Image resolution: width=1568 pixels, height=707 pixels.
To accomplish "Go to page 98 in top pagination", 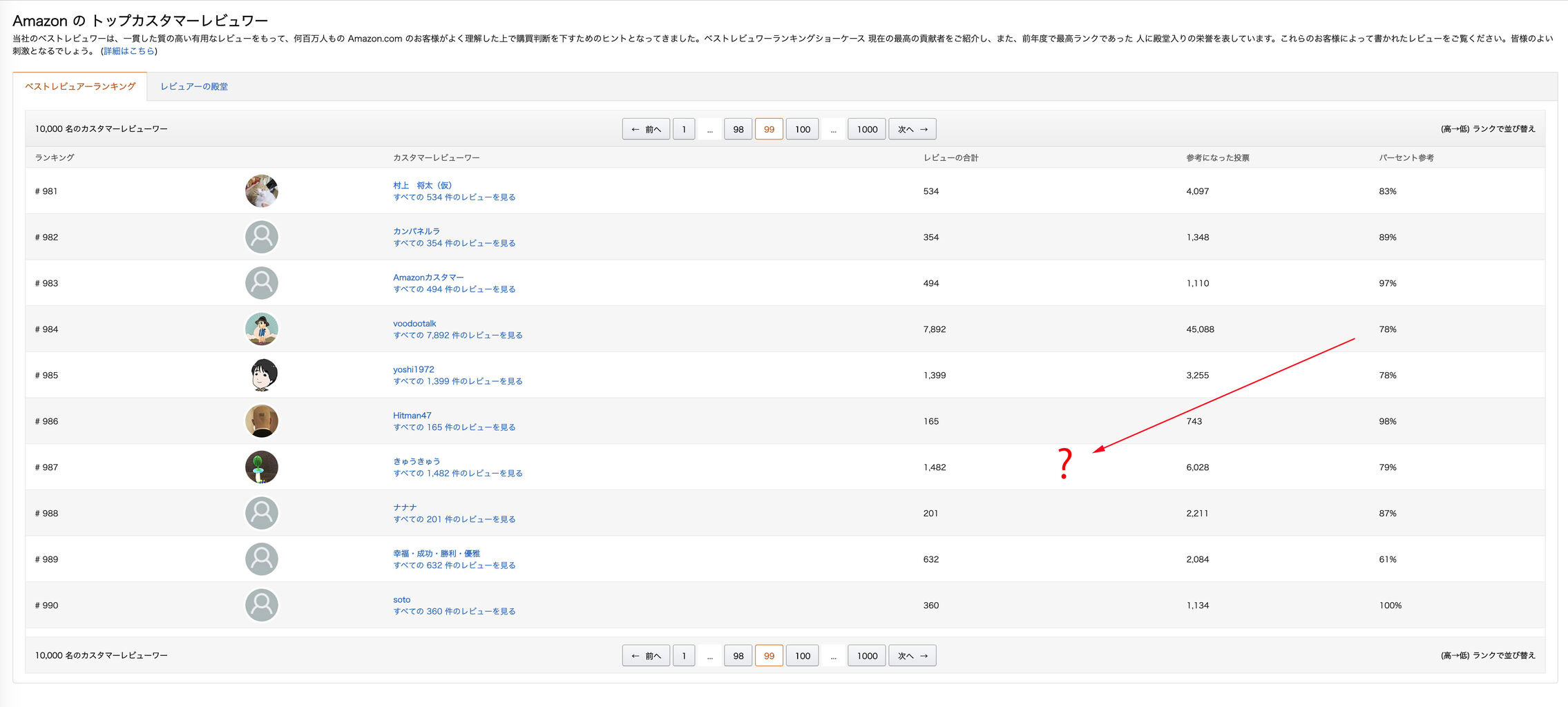I will (738, 129).
